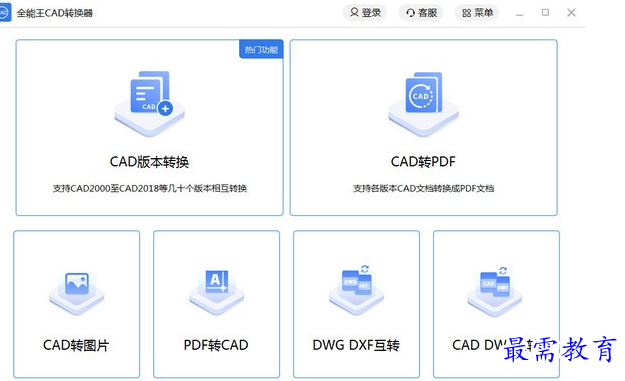
Task: Maximize the CAD converter window
Action: [x=545, y=13]
